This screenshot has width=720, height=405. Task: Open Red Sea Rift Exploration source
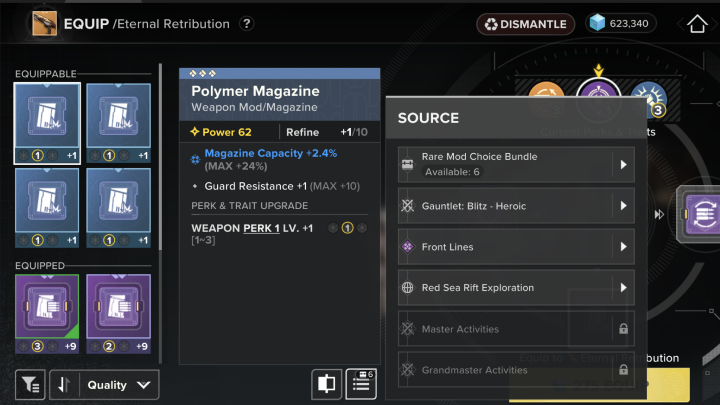tap(516, 287)
